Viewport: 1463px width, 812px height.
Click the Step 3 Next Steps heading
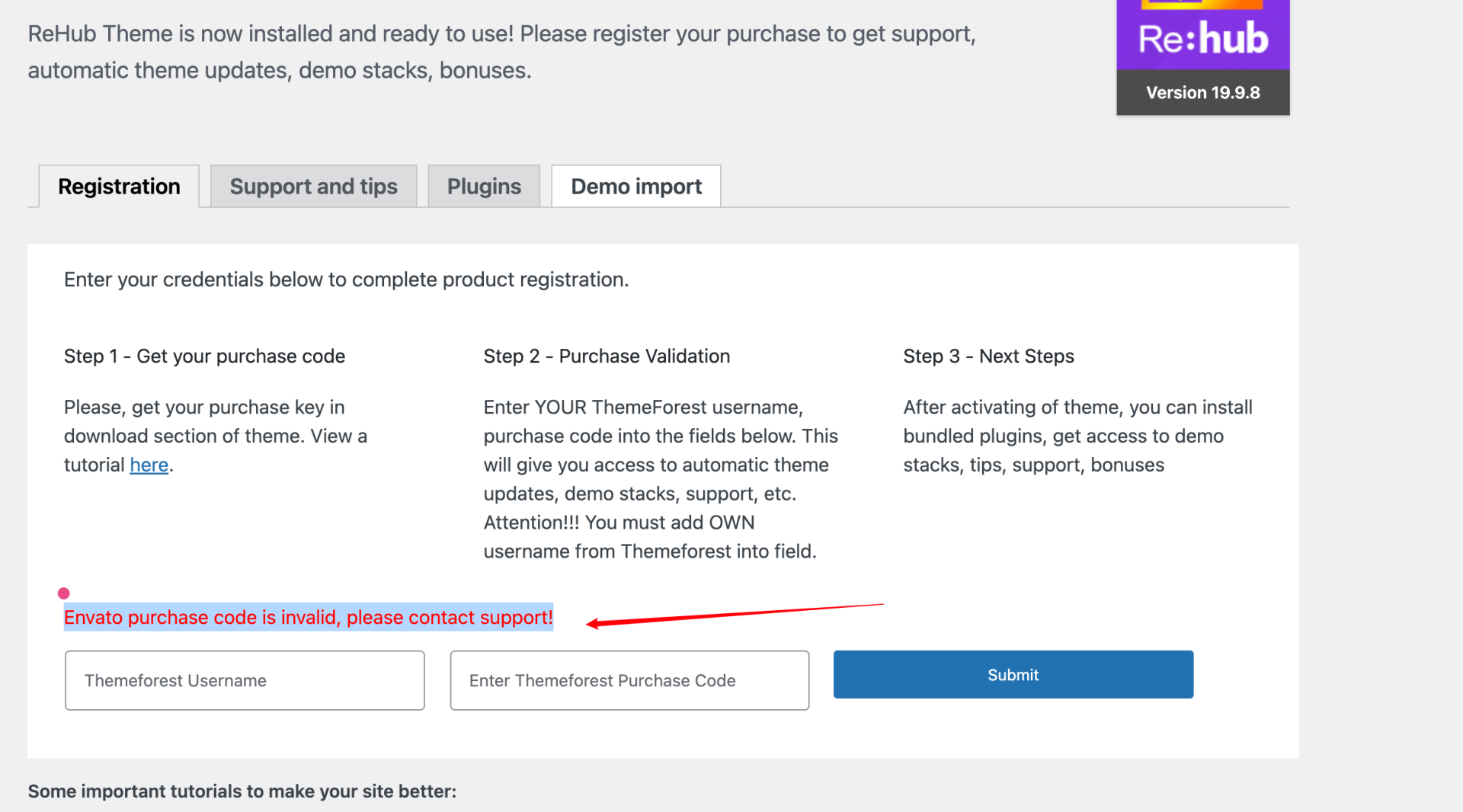tap(988, 356)
